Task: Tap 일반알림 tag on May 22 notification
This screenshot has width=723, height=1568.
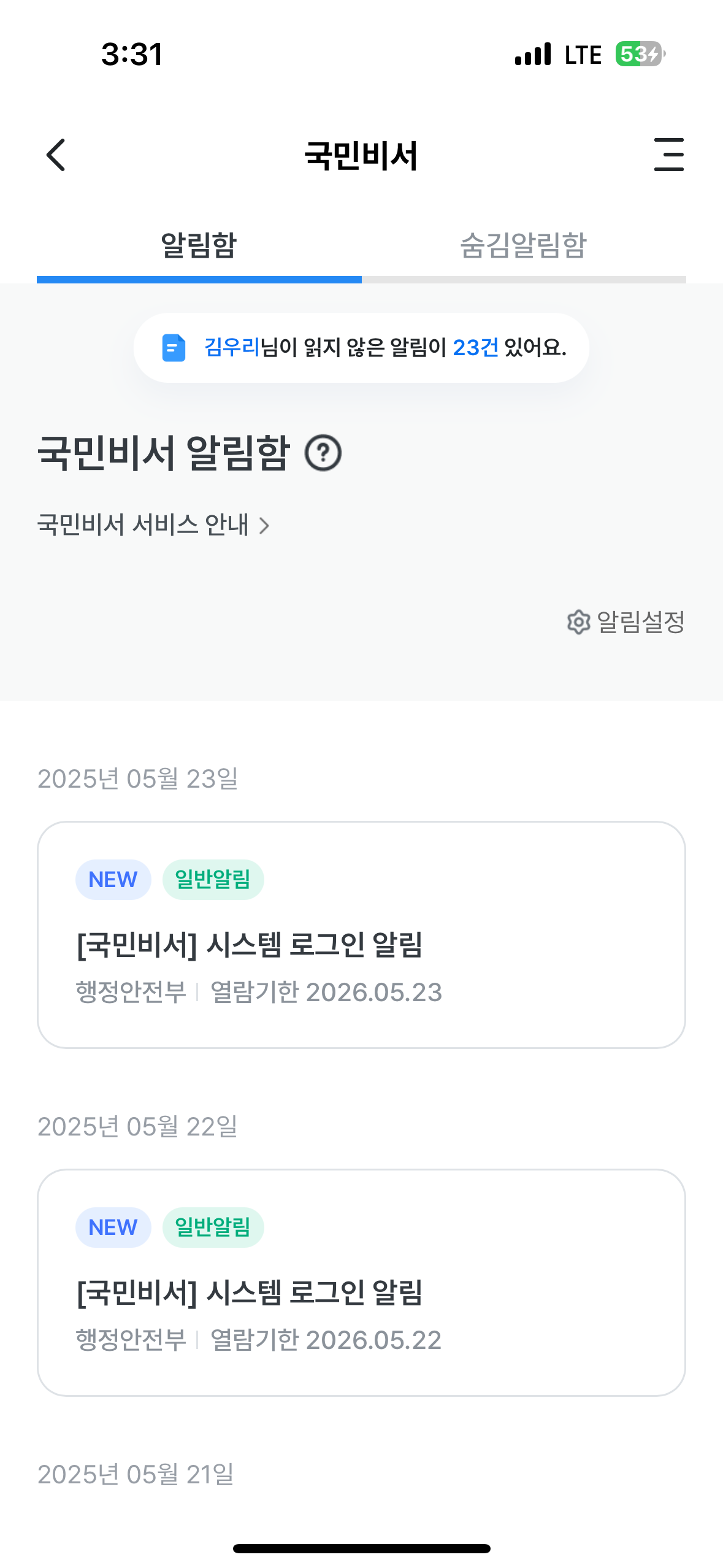Action: tap(213, 1228)
